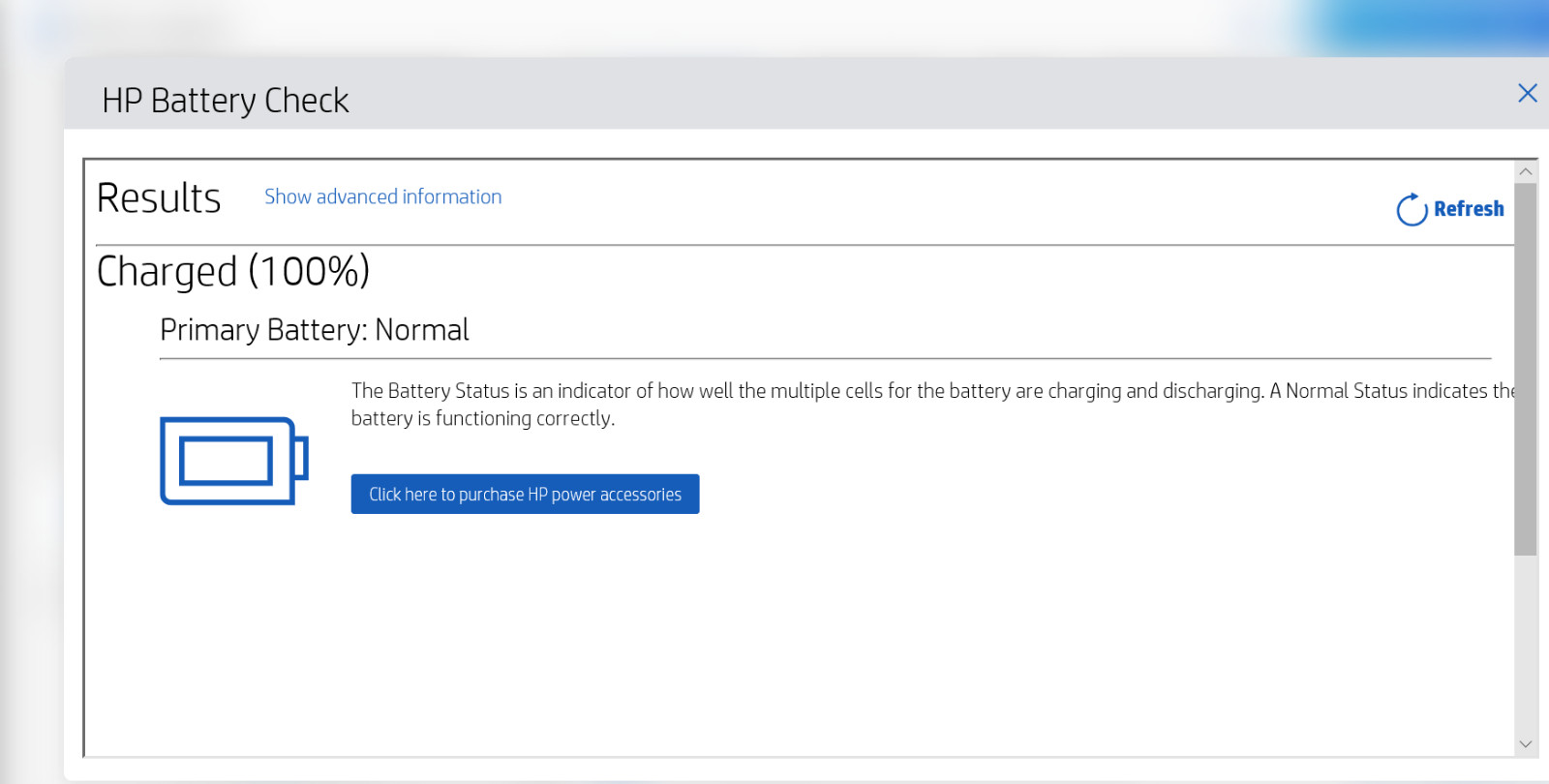This screenshot has height=784, width=1549.
Task: Click the scrollbar down arrow
Action: click(x=1526, y=744)
